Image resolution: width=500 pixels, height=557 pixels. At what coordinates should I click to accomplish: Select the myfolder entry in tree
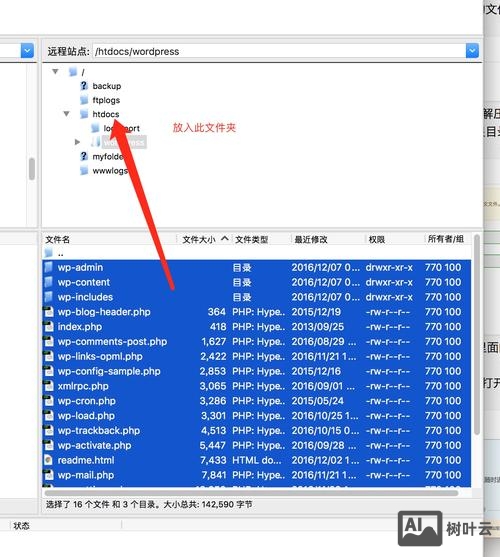click(x=108, y=156)
